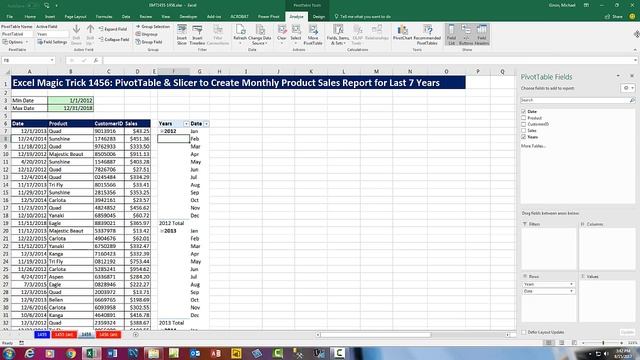Screen dimensions: 640x360
Task: Open the Name Box dropdown arrow
Action: click(x=52, y=60)
